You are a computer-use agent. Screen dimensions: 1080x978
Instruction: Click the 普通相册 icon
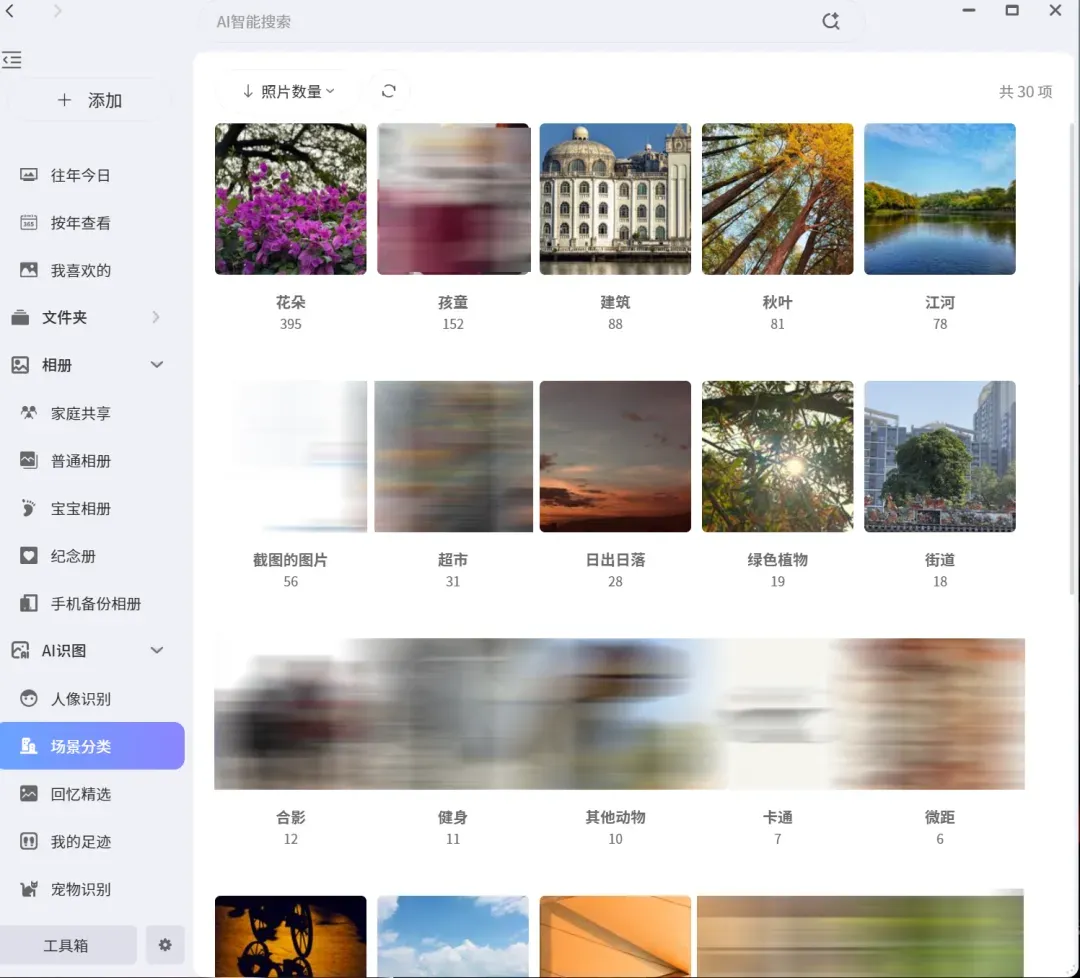click(29, 460)
